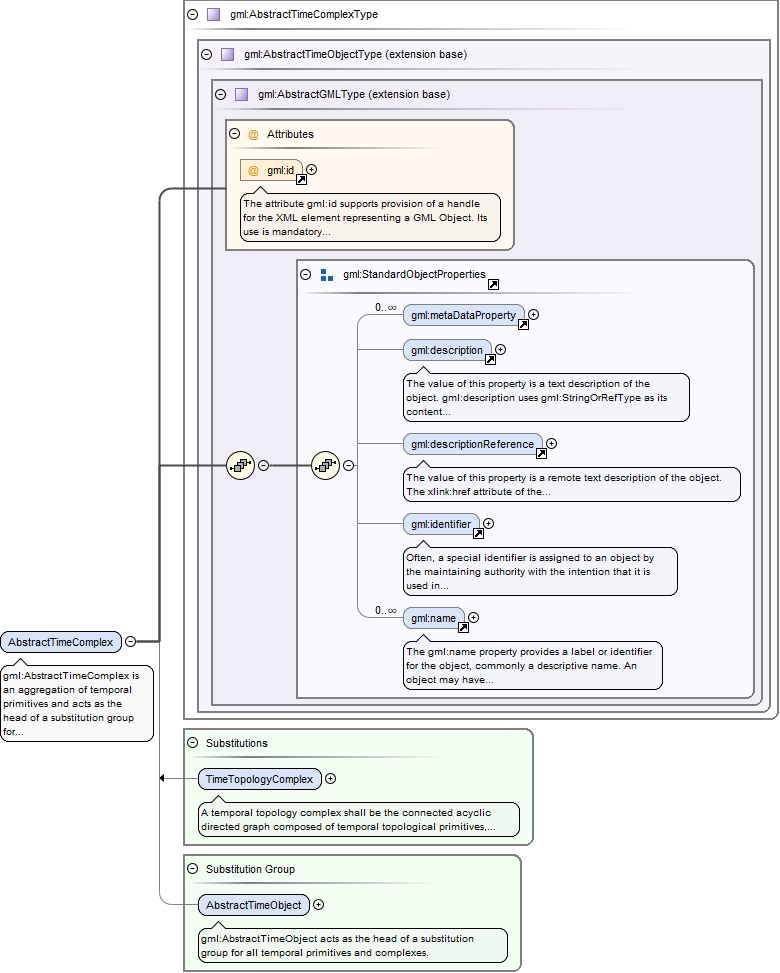The image size is (780, 973).
Task: Collapse the Substitution Group section
Action: [x=193, y=869]
